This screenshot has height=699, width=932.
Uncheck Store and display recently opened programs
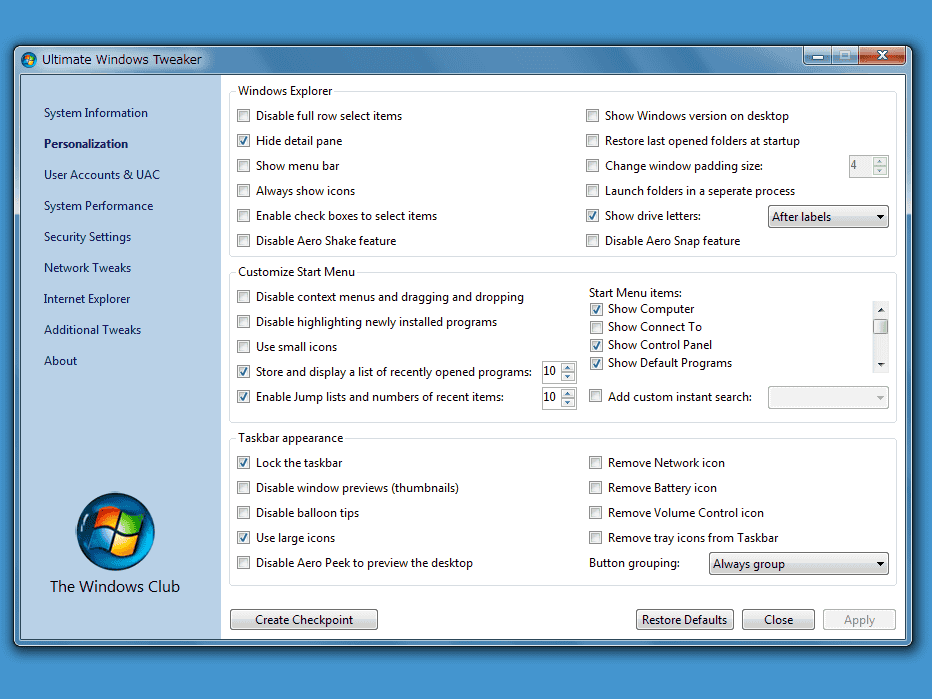click(x=243, y=371)
